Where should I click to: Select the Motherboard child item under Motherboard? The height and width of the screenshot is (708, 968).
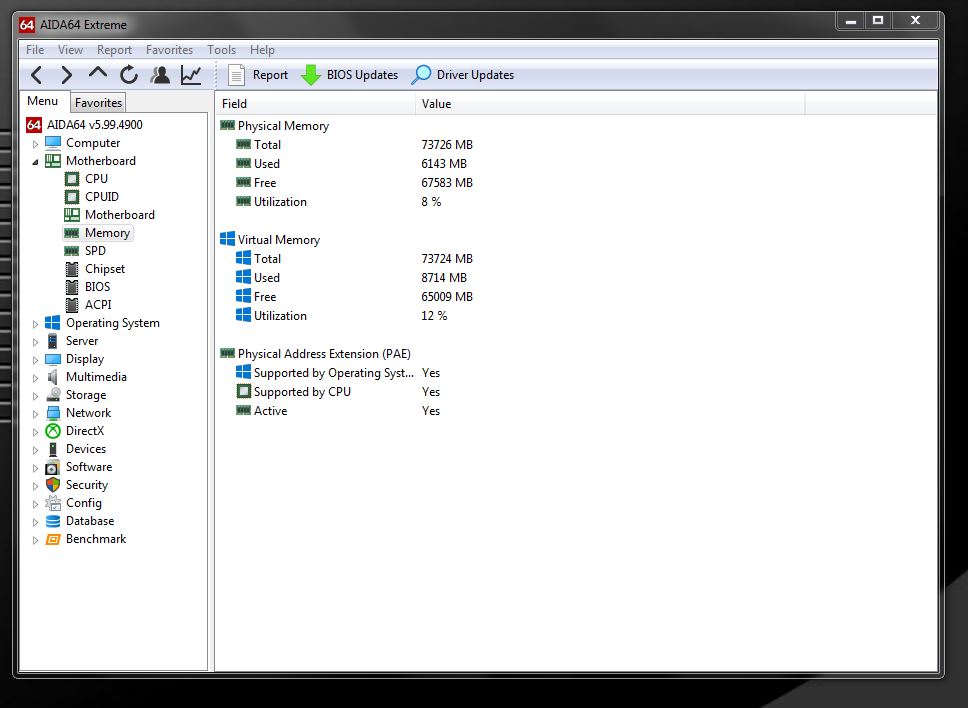point(120,215)
